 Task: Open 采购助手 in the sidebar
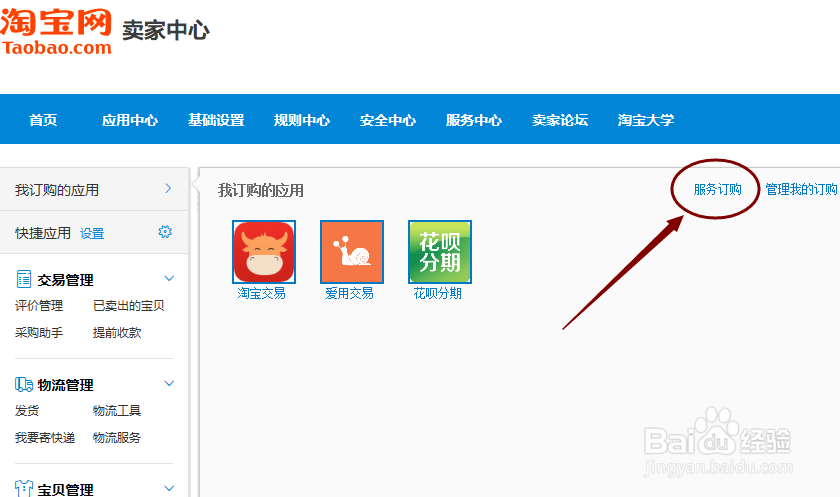39,333
